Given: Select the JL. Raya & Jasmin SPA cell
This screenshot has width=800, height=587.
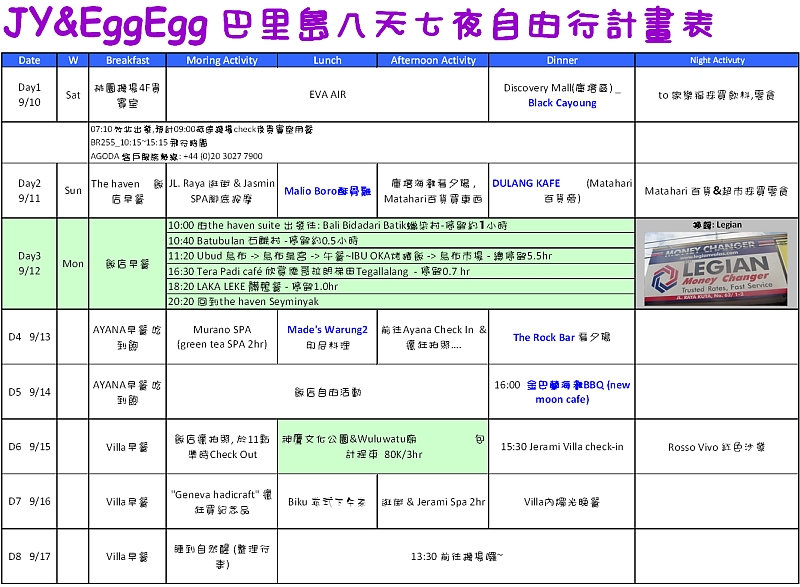Looking at the screenshot, I should click(222, 191).
